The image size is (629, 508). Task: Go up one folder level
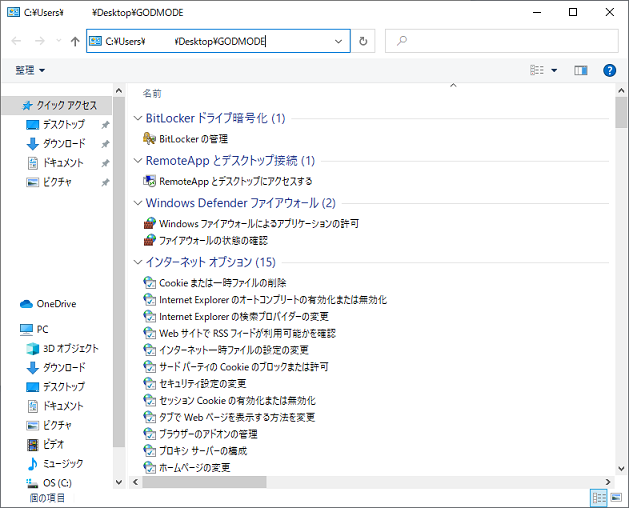[x=75, y=41]
